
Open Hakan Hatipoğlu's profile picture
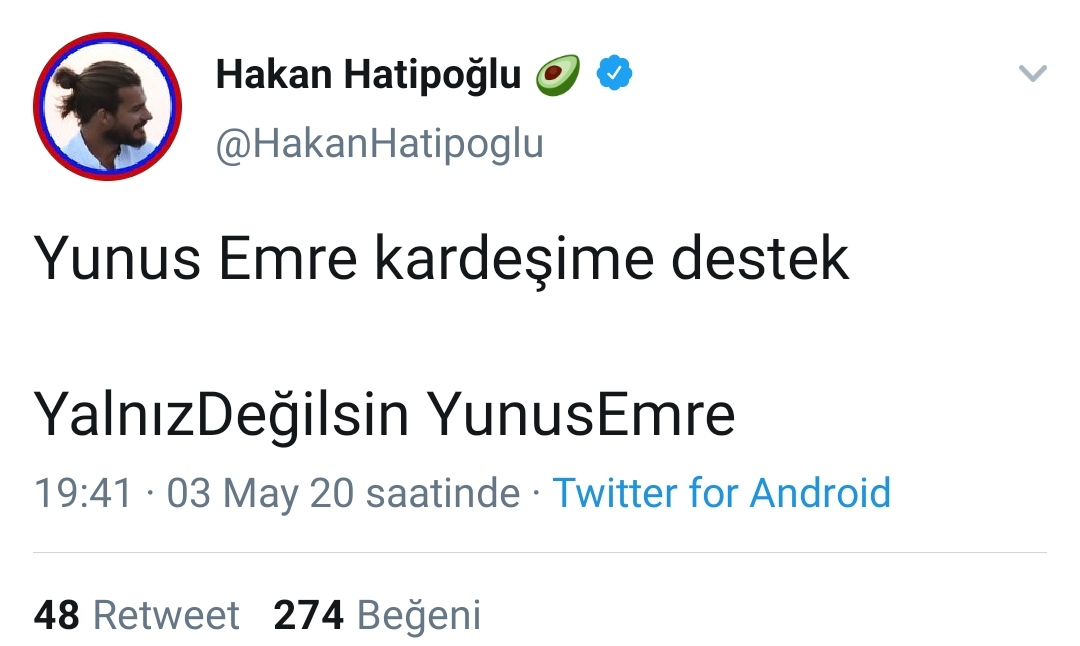pyautogui.click(x=107, y=106)
